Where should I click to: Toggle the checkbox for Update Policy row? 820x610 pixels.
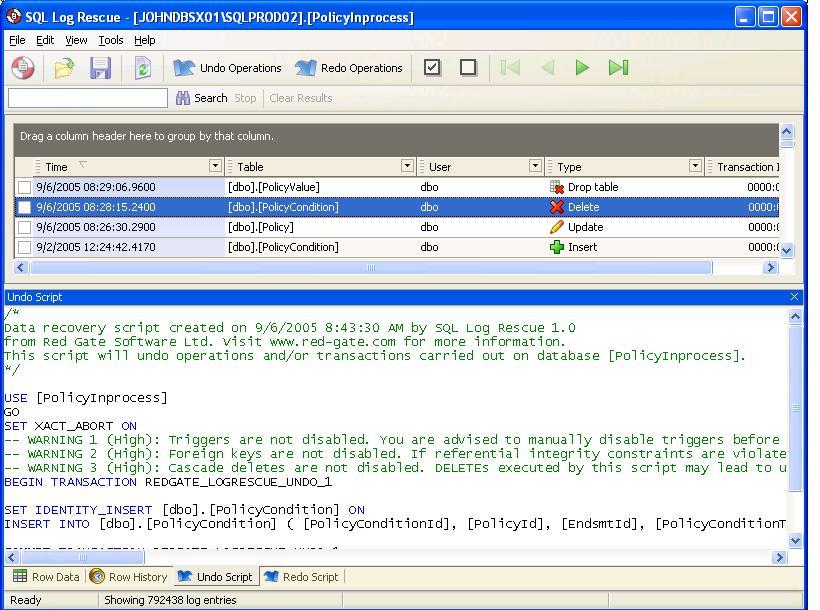[x=25, y=227]
